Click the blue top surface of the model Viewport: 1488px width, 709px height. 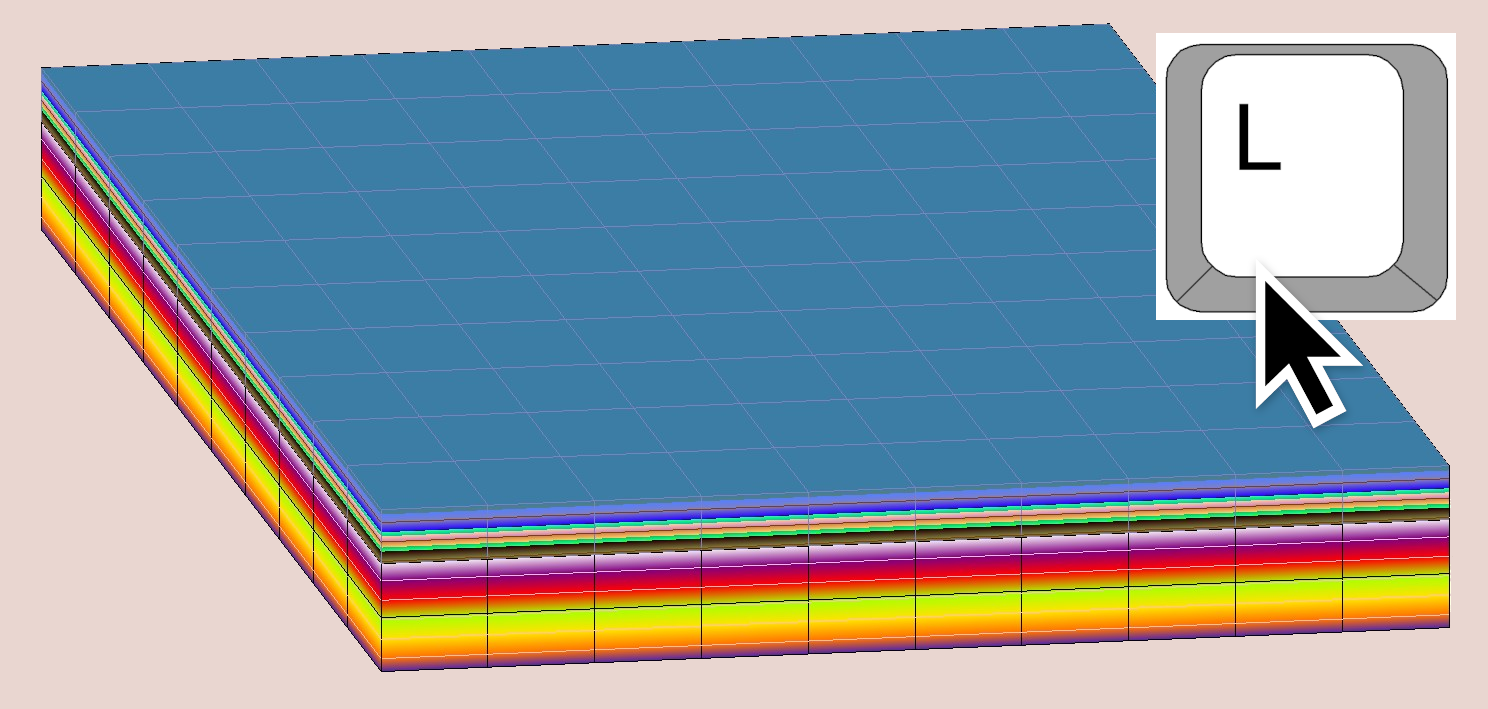[700, 250]
